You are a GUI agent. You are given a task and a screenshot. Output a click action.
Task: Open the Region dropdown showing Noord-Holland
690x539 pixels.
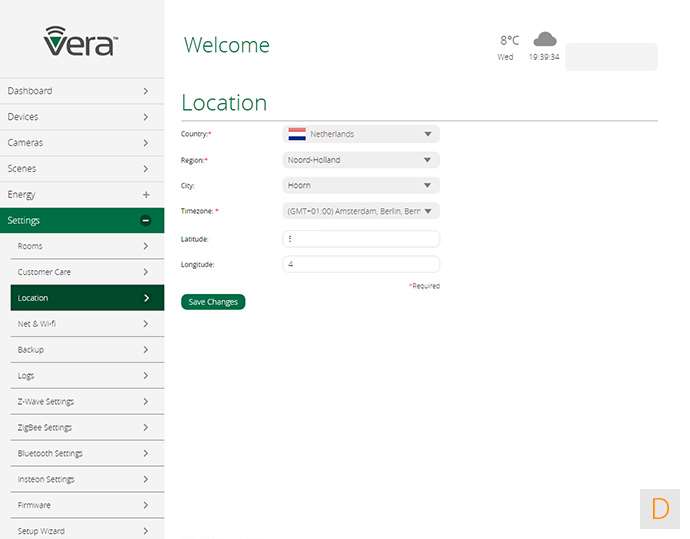[361, 160]
